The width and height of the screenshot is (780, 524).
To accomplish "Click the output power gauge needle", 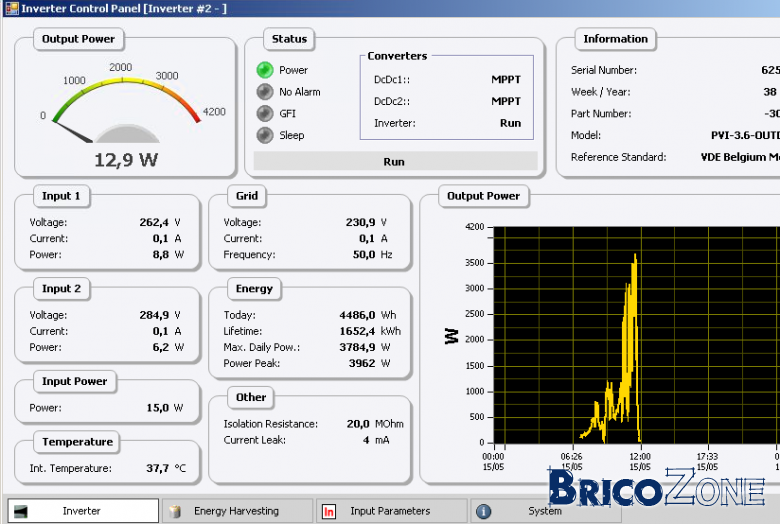I will coord(73,132).
